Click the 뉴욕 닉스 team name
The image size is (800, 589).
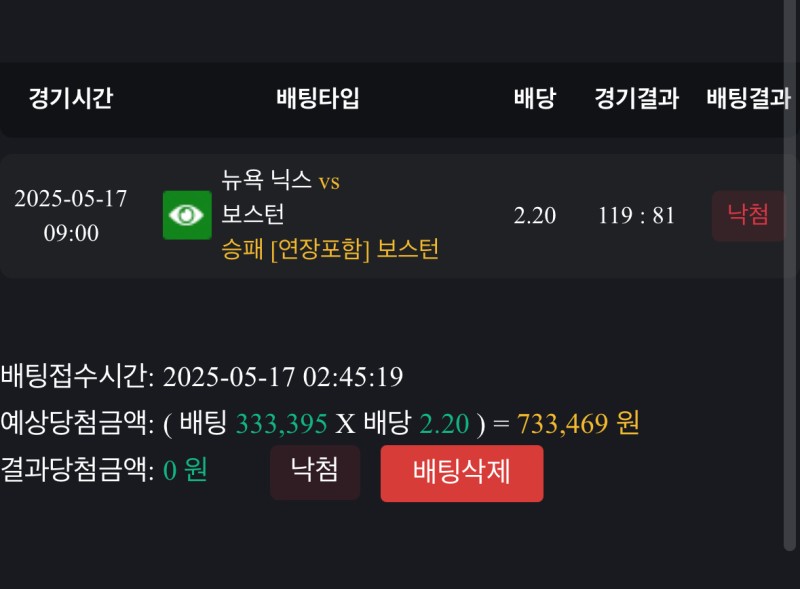click(x=268, y=182)
